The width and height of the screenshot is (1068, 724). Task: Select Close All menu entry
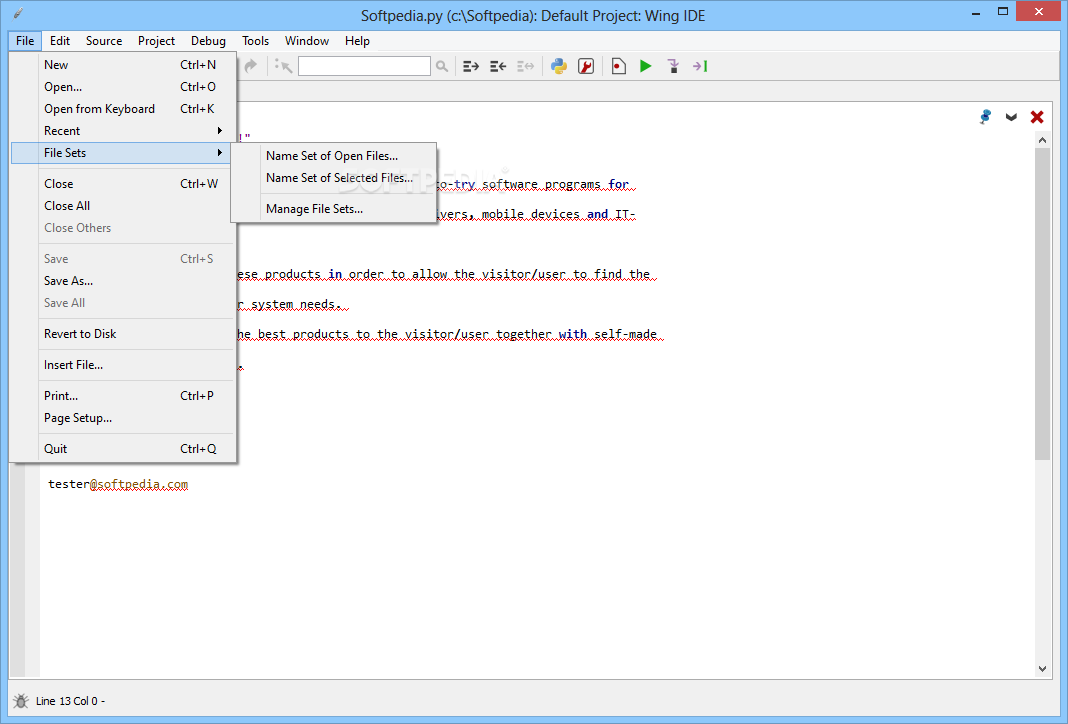coord(123,206)
